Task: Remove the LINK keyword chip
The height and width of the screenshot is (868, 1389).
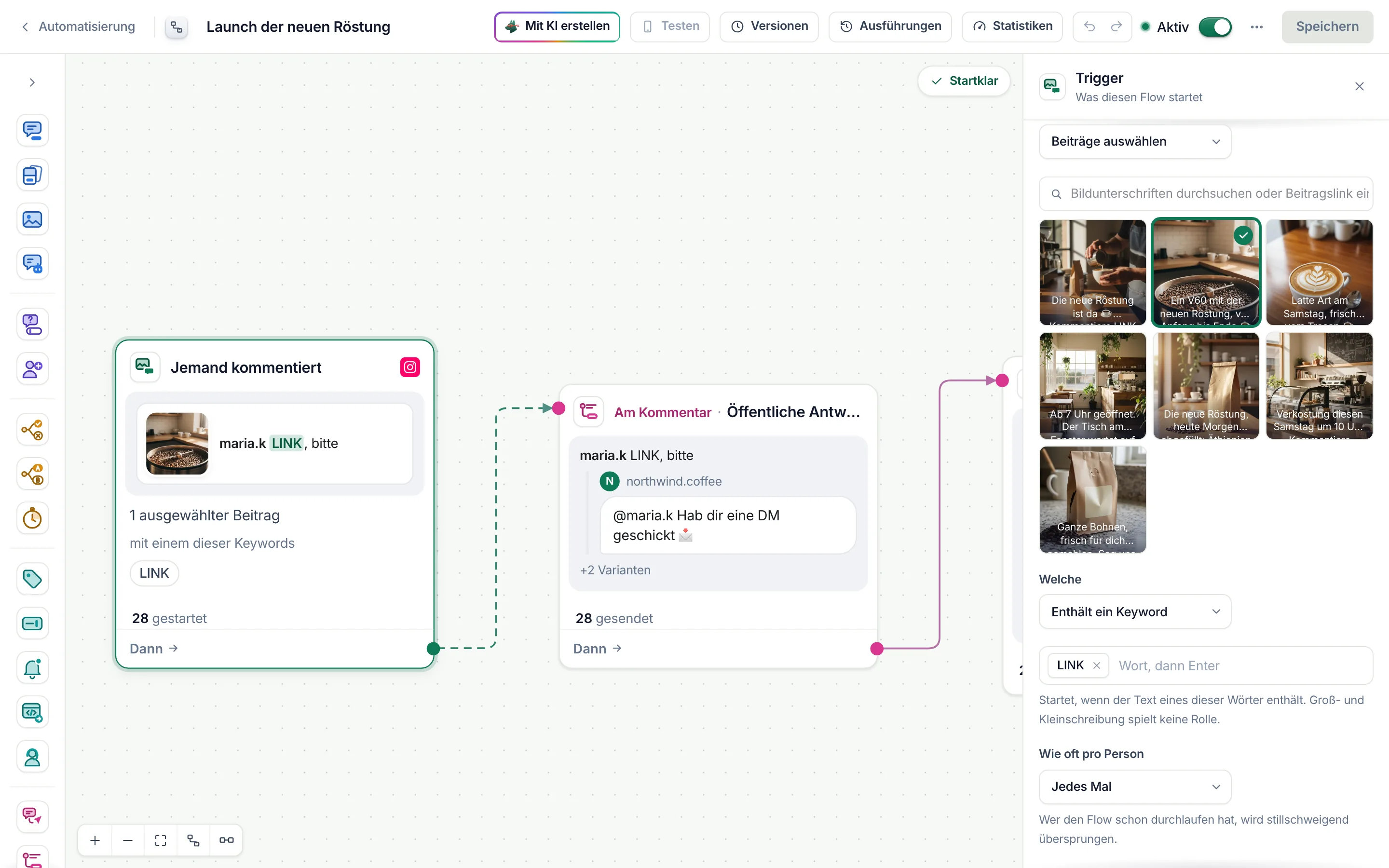Action: (1097, 665)
